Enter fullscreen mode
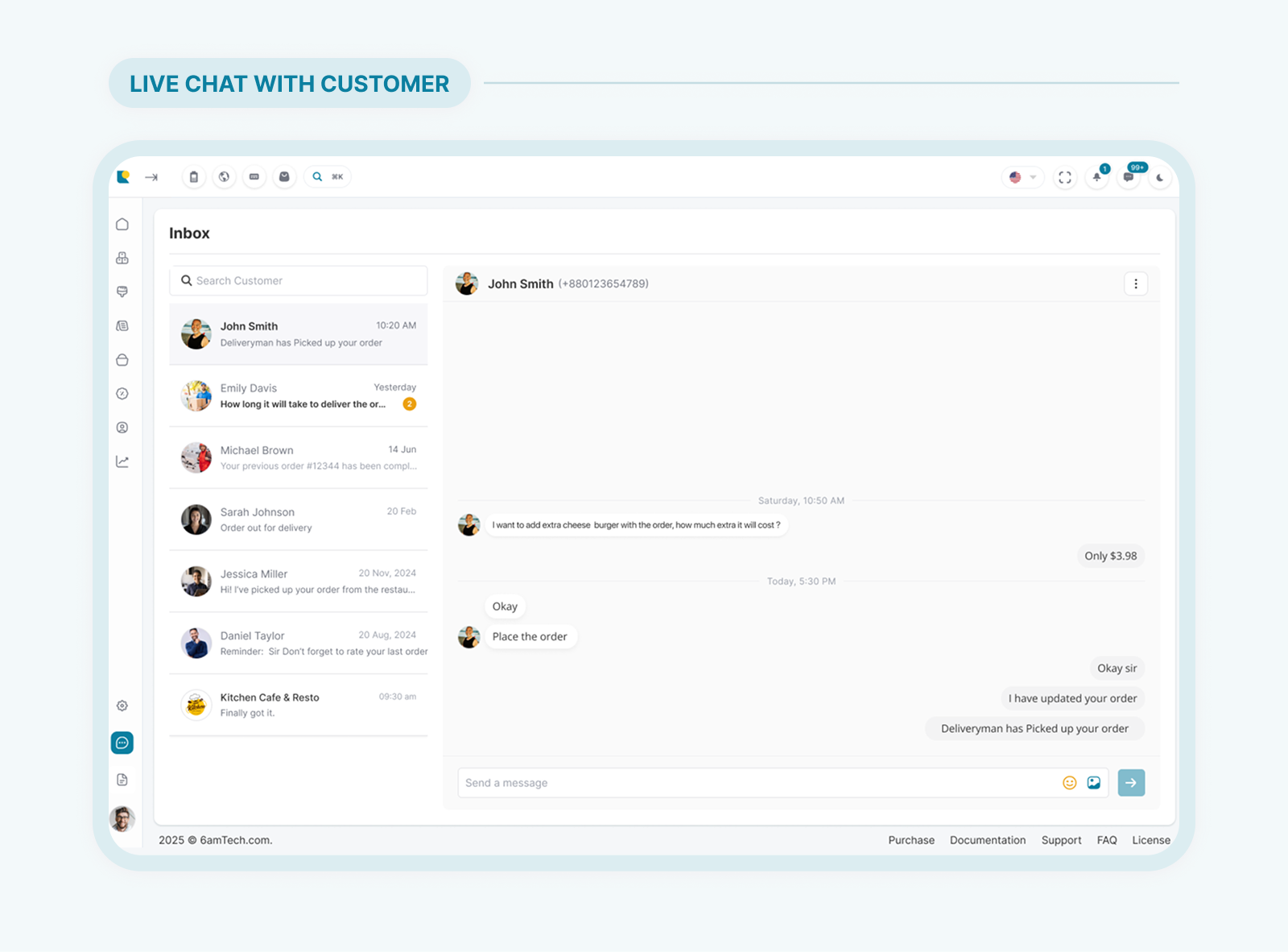Screen dimensions: 1288x952 pos(1065,177)
